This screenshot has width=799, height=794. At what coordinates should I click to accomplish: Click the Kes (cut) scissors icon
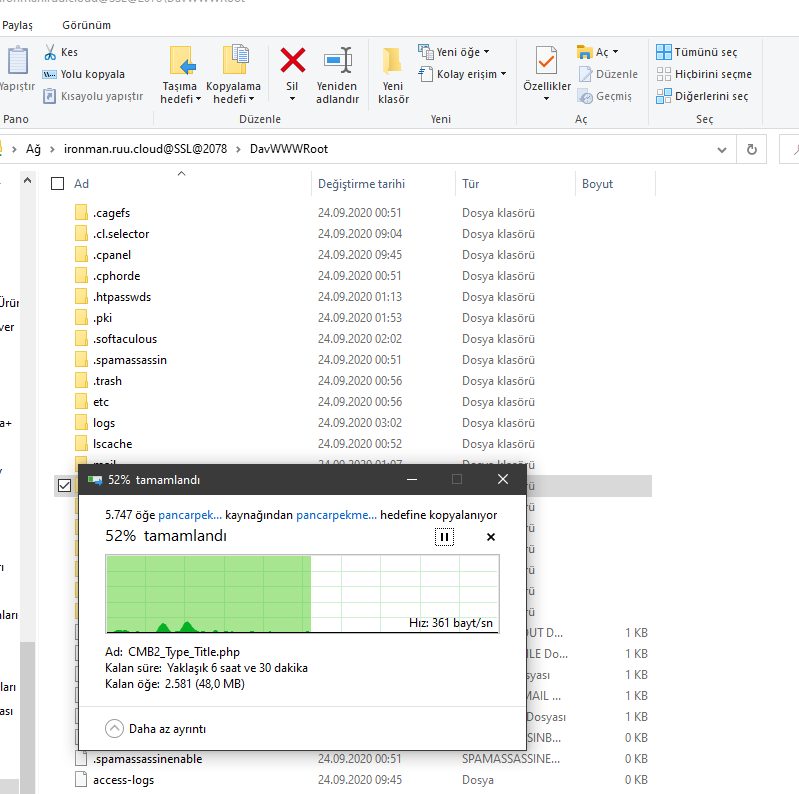(x=50, y=52)
